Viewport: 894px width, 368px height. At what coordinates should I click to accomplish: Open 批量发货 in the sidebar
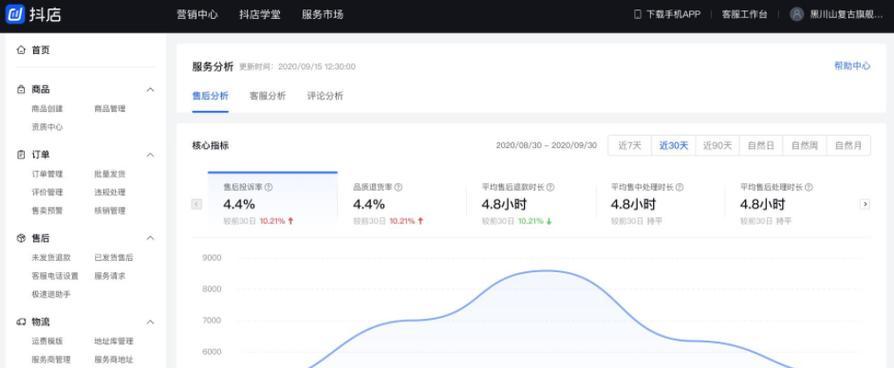pos(109,174)
